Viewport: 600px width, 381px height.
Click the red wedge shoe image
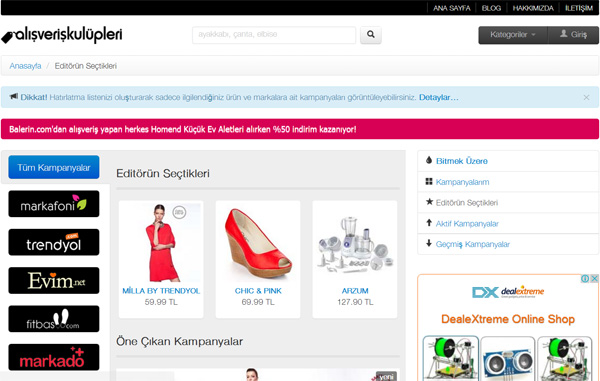[258, 243]
